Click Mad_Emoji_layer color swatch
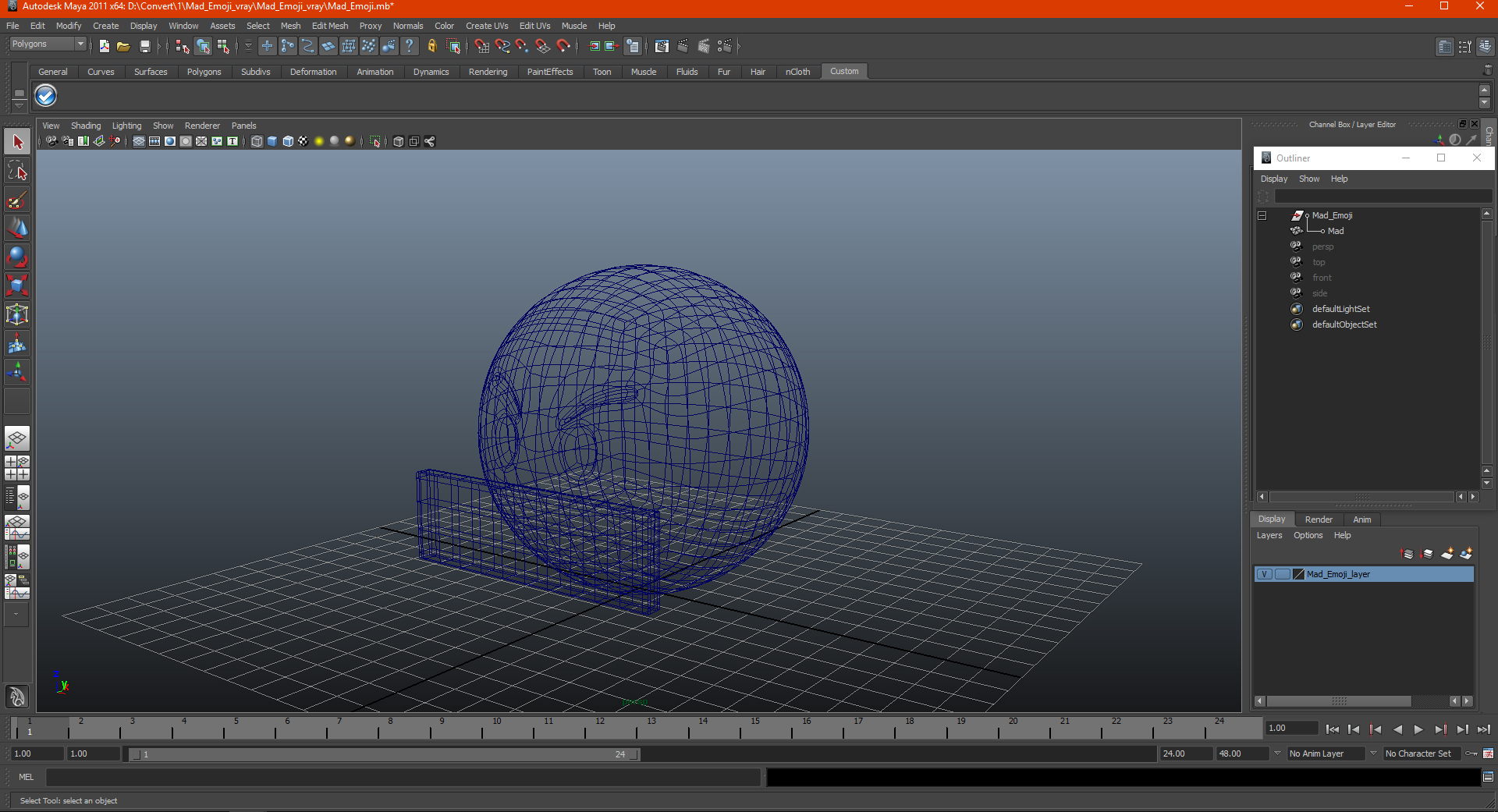Viewport: 1498px width, 812px height. [x=1299, y=574]
